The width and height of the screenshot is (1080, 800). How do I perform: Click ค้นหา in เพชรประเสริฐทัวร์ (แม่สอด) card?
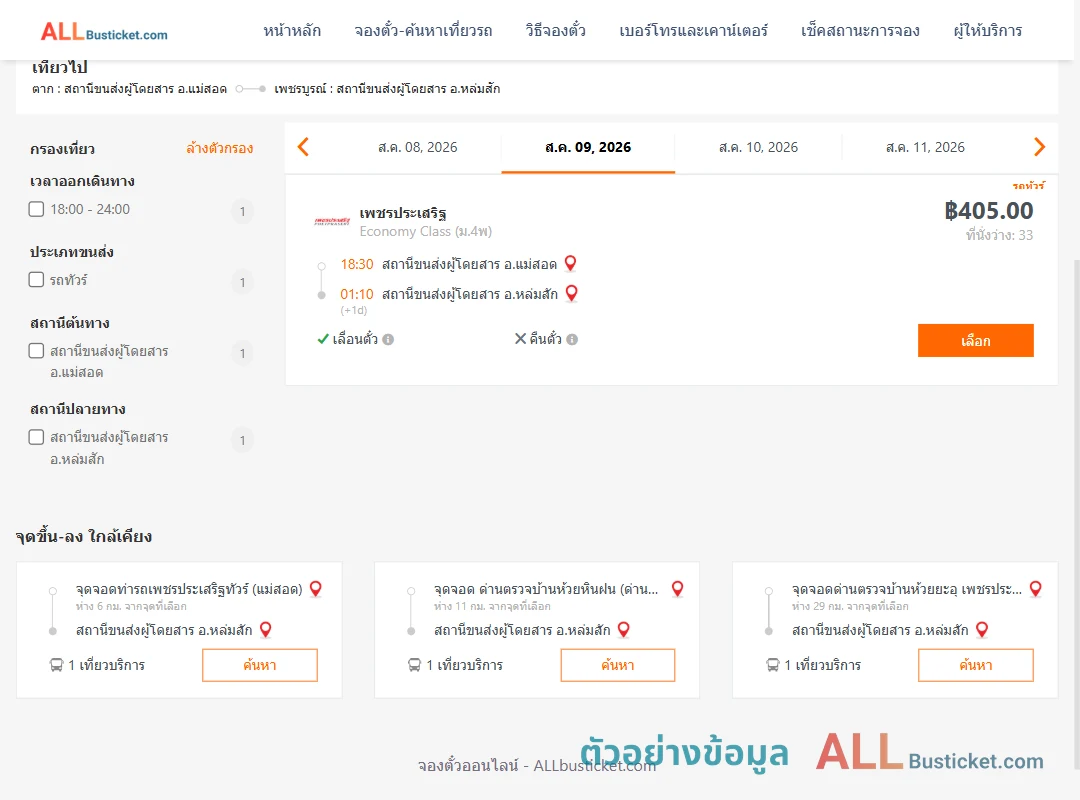click(260, 665)
